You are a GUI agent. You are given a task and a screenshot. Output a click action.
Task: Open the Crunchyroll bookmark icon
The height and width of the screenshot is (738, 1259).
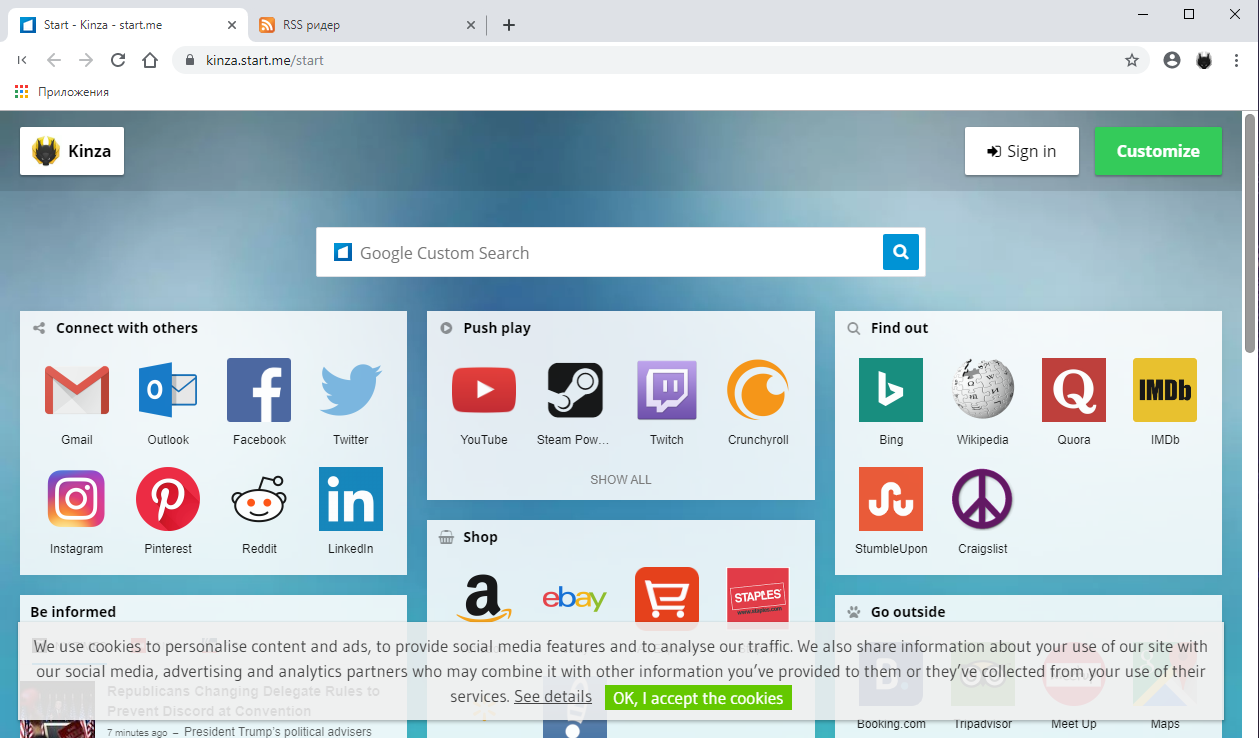pos(758,390)
